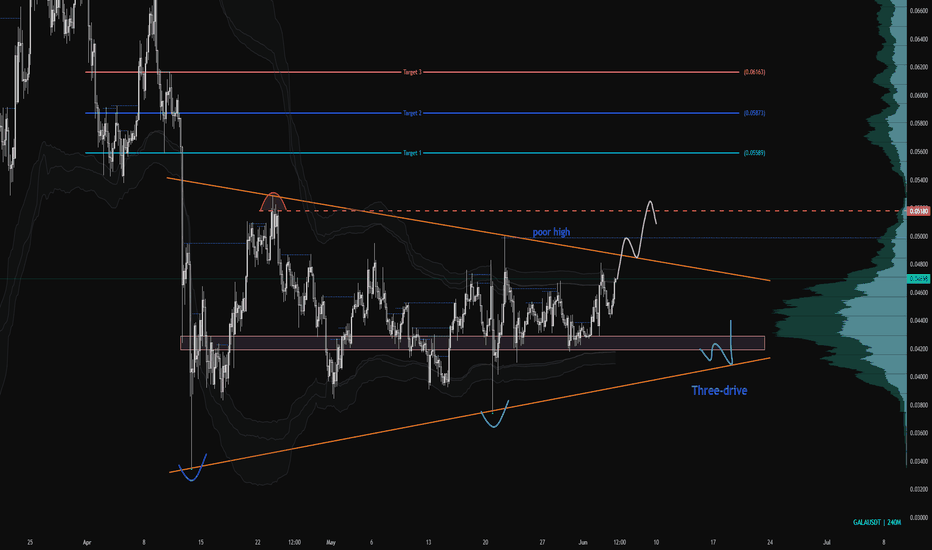932x550 pixels.
Task: Click the 'Target 2' line label
Action: [x=412, y=113]
